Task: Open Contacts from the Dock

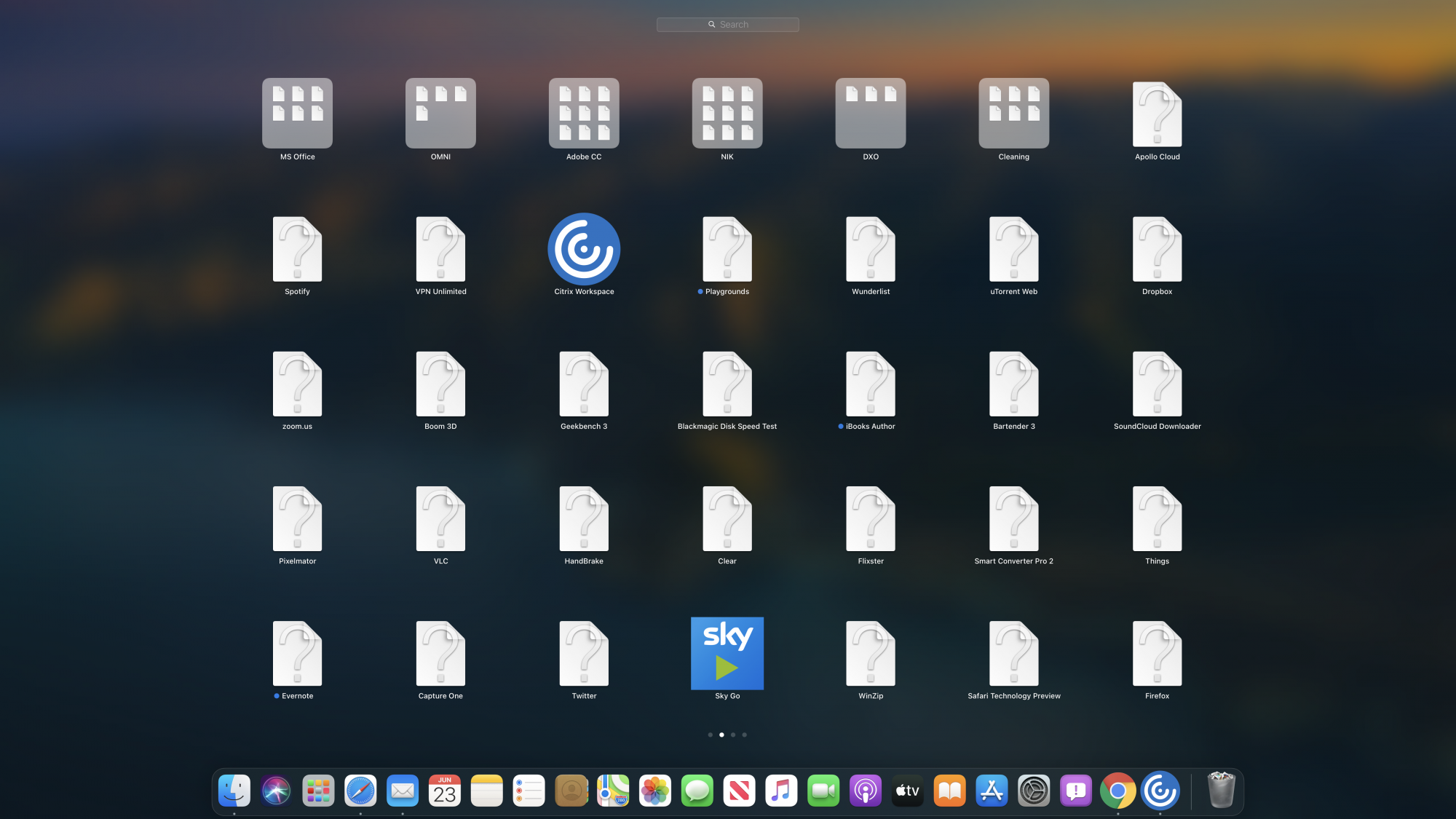Action: tap(571, 791)
